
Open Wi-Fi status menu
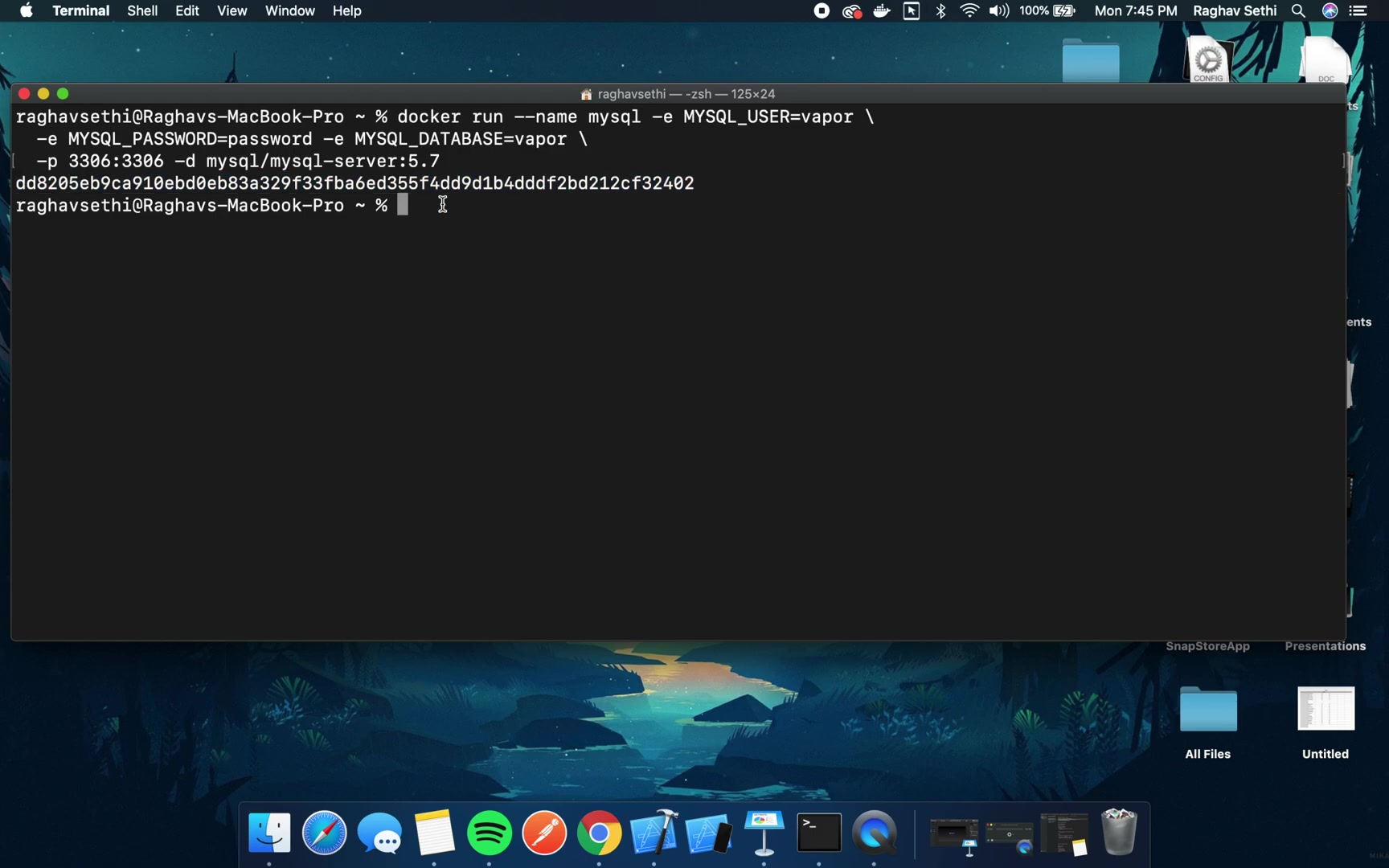[x=969, y=10]
